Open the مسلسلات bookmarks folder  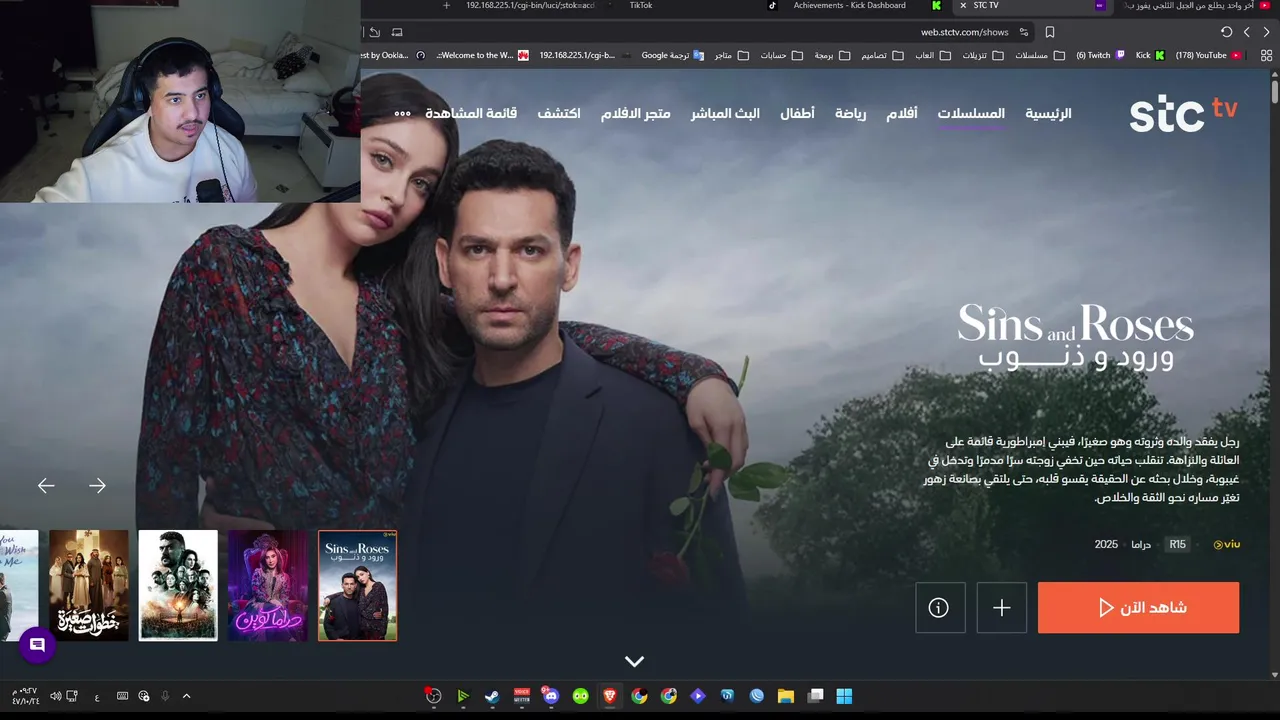(x=1038, y=55)
